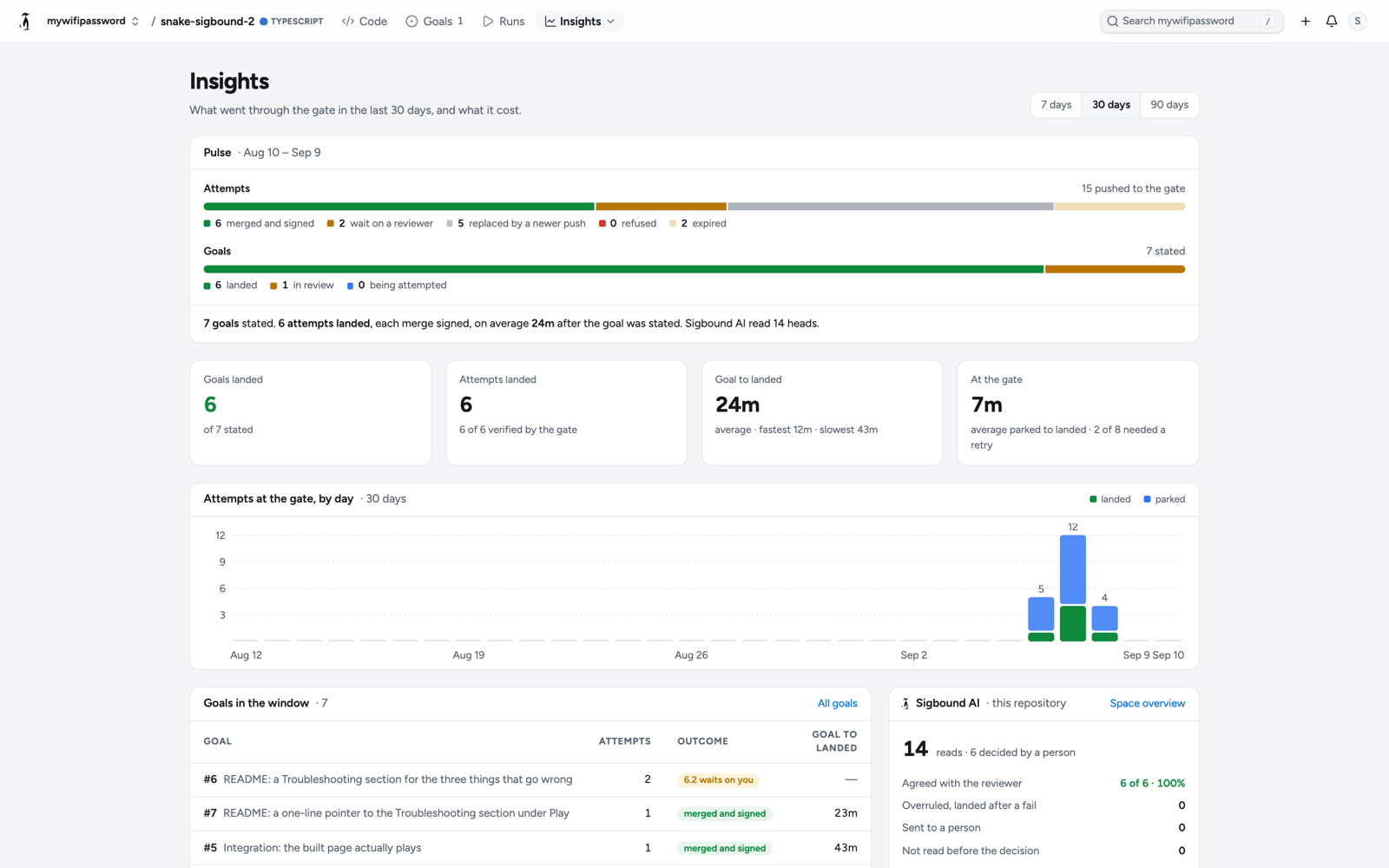Click the chart bar labeled 4
The height and width of the screenshot is (868, 1389).
pos(1104,623)
